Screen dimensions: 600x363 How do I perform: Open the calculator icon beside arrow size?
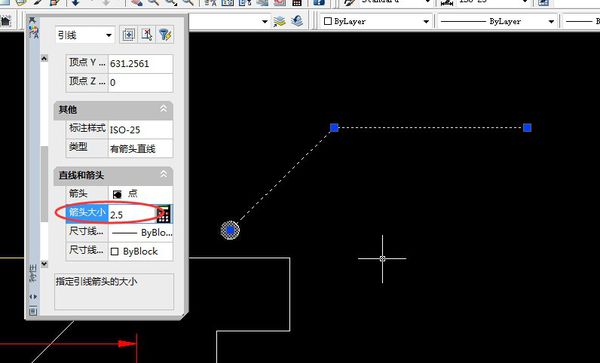point(163,214)
